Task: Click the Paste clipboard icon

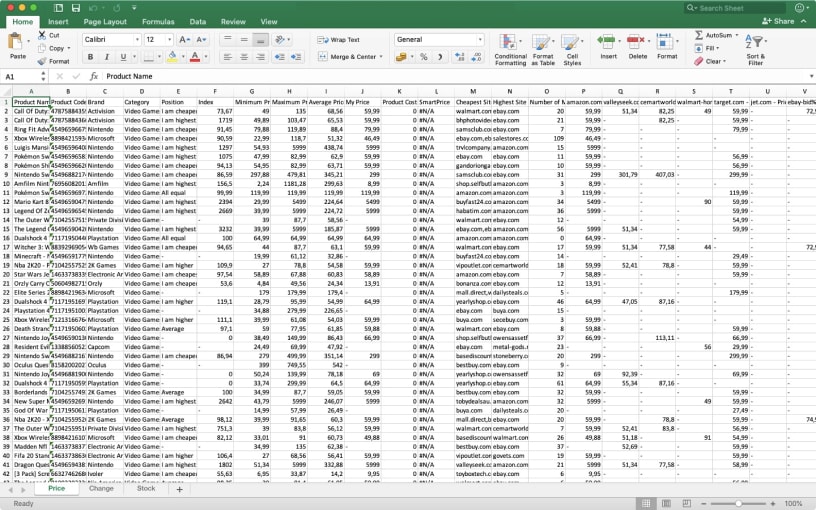Action: pyautogui.click(x=17, y=43)
